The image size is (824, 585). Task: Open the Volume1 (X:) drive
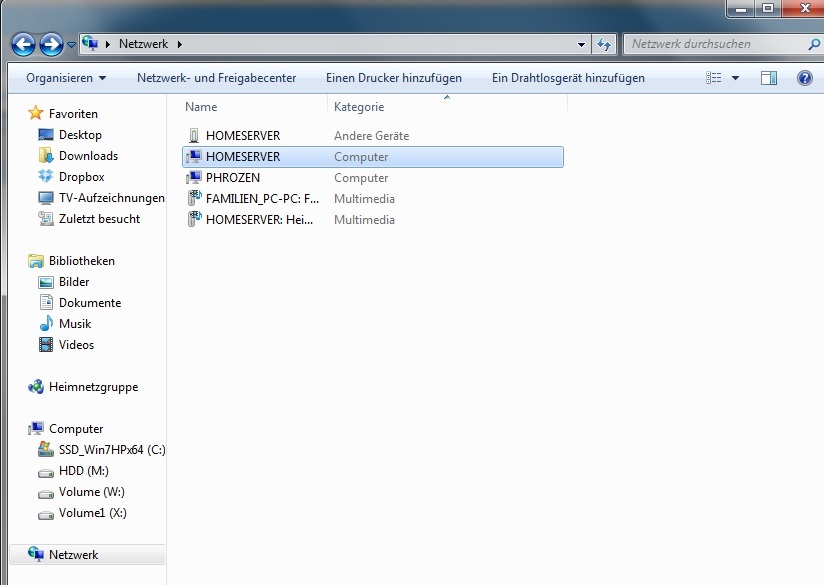pyautogui.click(x=92, y=513)
